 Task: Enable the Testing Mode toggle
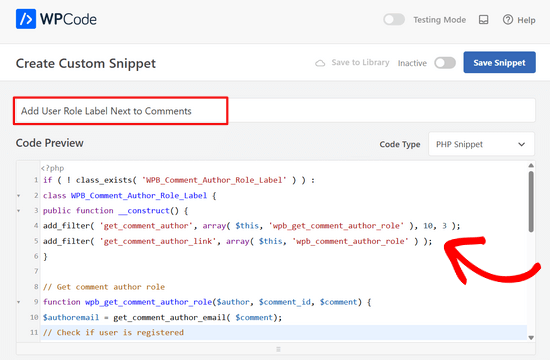pyautogui.click(x=394, y=20)
